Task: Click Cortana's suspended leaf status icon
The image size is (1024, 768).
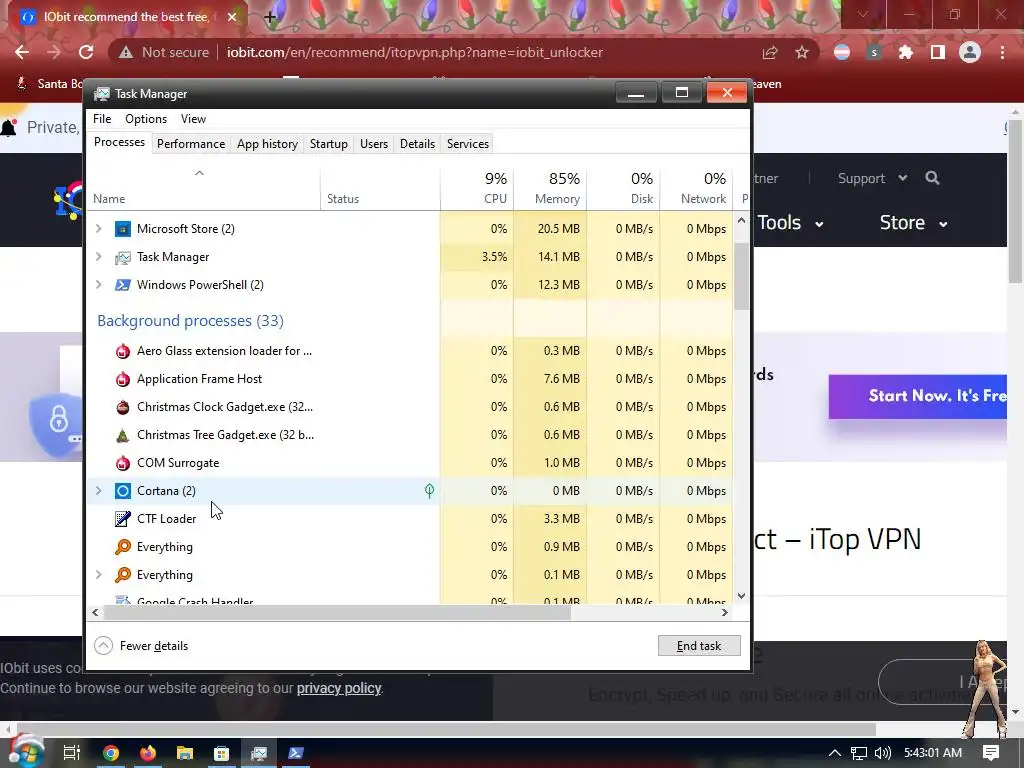Action: tap(429, 490)
